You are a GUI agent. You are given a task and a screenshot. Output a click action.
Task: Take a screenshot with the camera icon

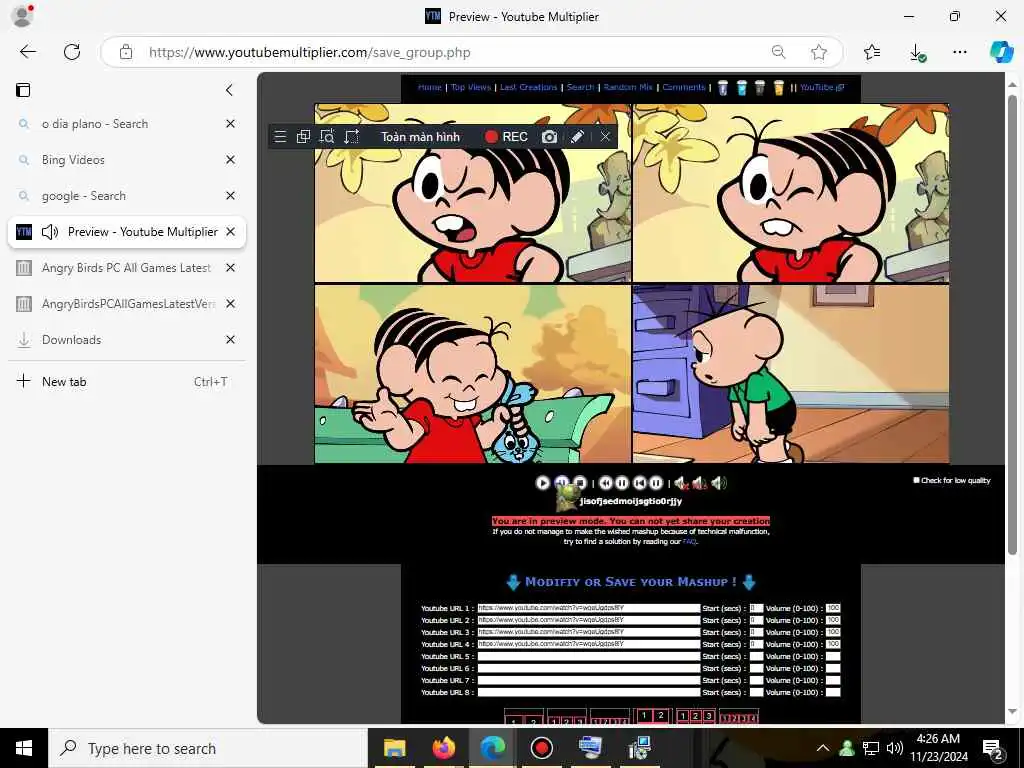(549, 136)
